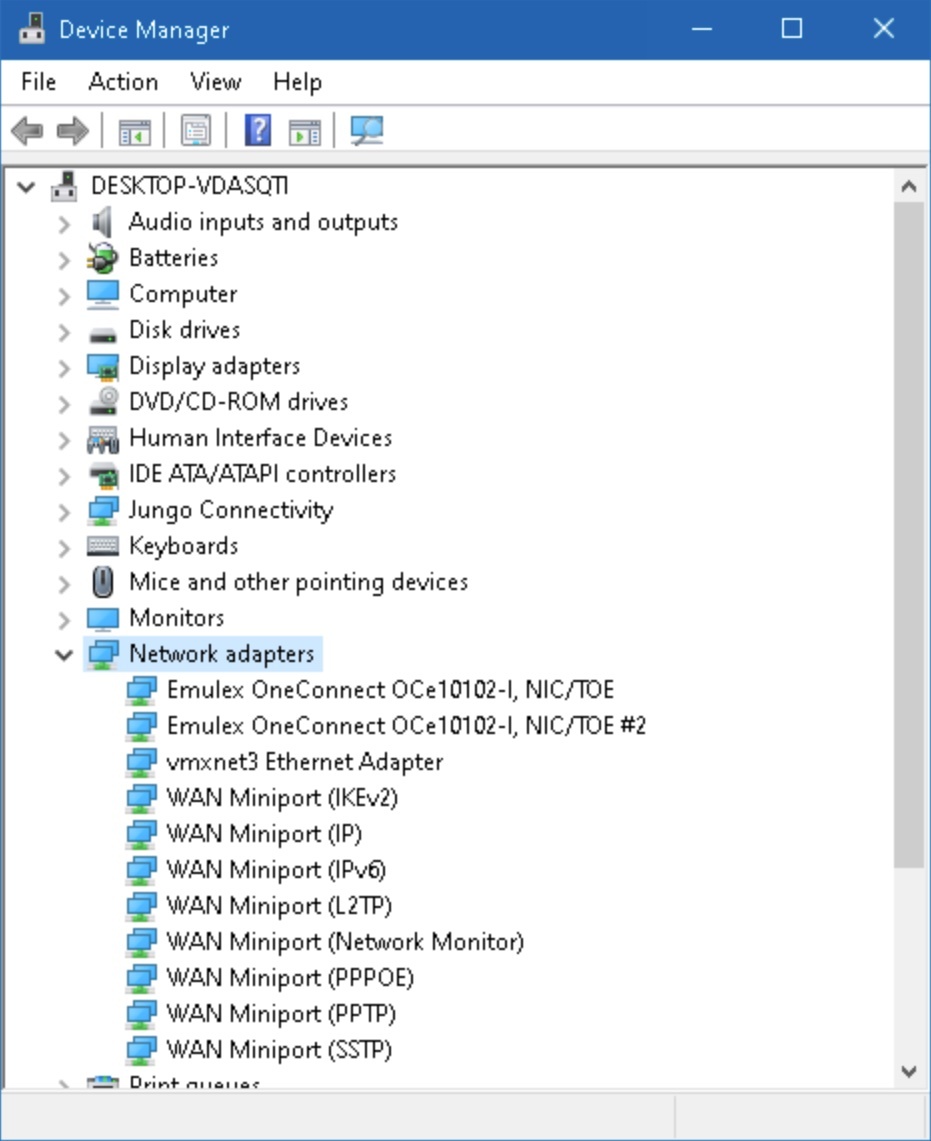Open the Action menu

123,82
